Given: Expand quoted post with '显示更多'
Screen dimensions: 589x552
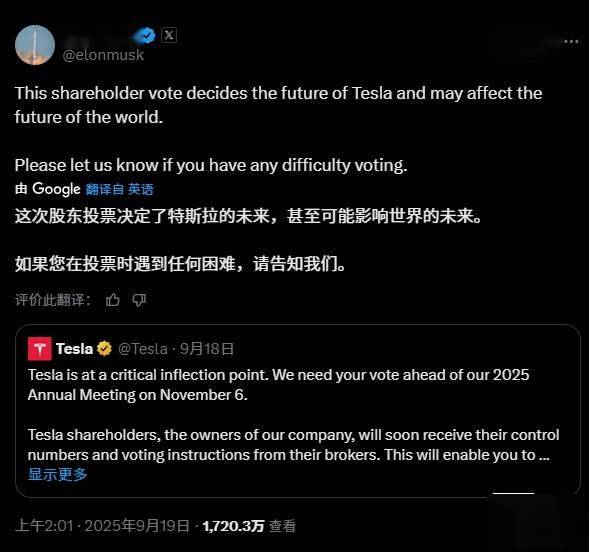Looking at the screenshot, I should coord(57,474).
